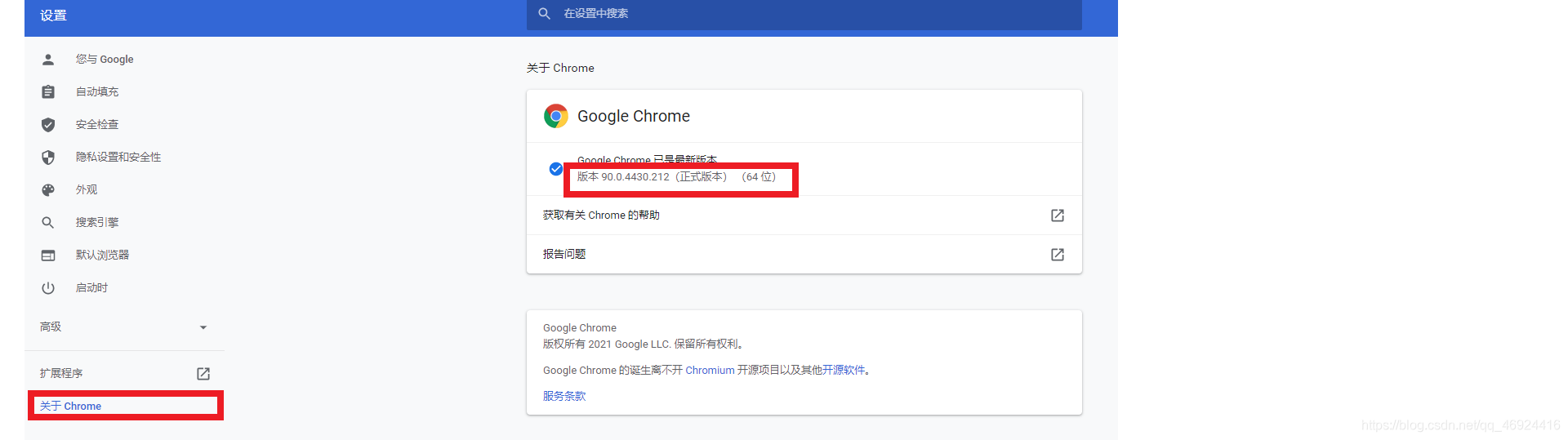Follow the Chromium hyperlink
The image size is (1568, 440).
[x=710, y=370]
